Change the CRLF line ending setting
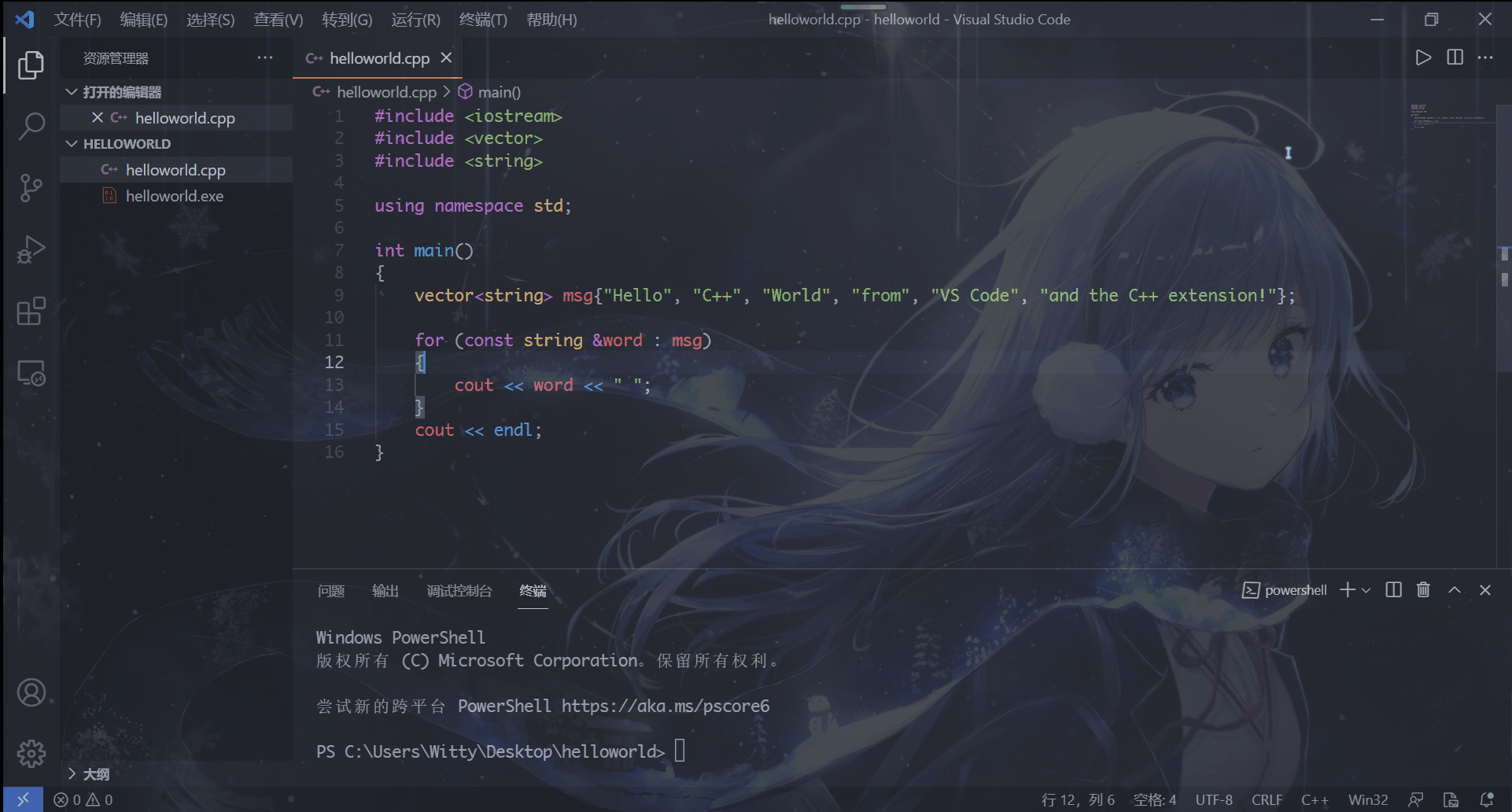 click(1267, 799)
